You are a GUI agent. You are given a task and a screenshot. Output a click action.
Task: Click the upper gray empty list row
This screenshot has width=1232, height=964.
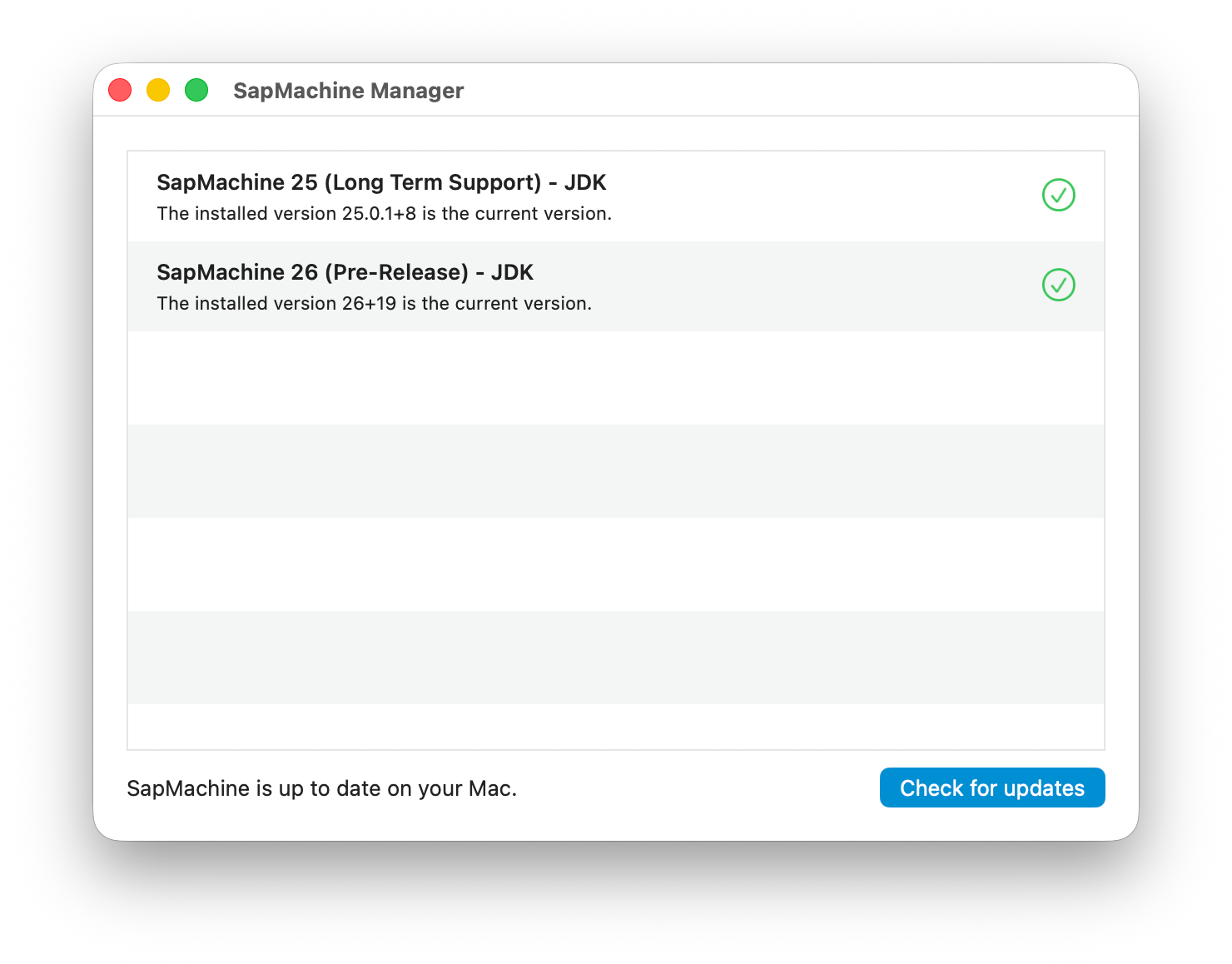tap(616, 471)
